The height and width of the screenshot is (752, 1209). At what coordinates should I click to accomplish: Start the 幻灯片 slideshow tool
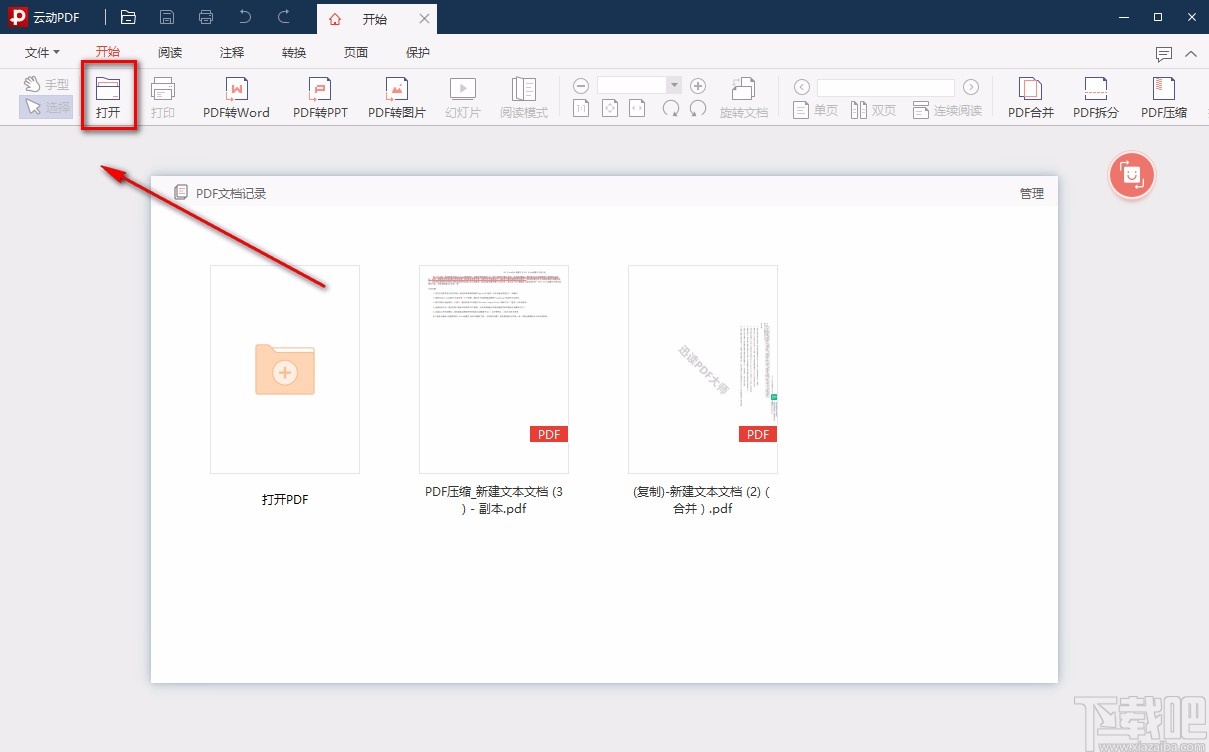point(463,97)
